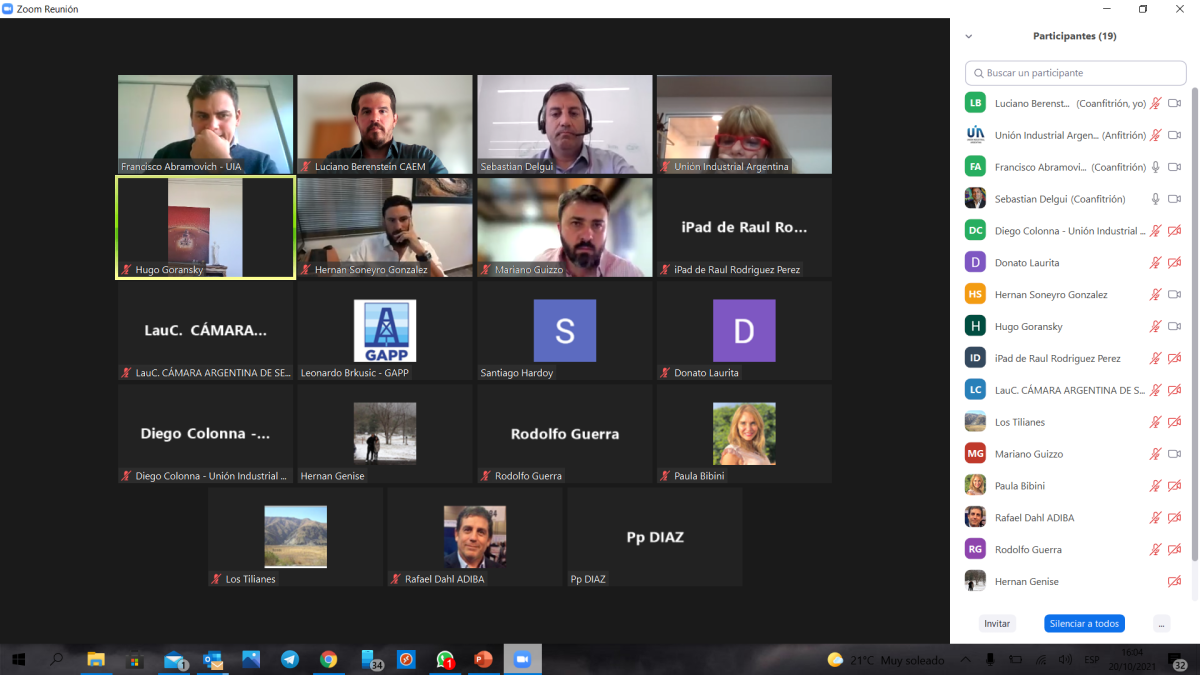Show hidden system tray icons
The image size is (1200, 675).
[965, 659]
